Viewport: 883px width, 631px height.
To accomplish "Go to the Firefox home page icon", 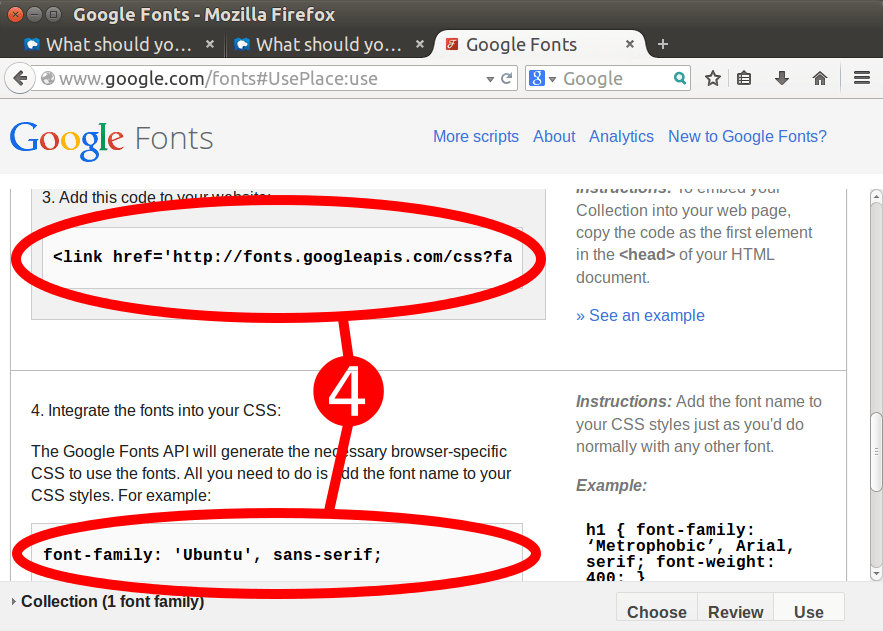I will pyautogui.click(x=820, y=78).
